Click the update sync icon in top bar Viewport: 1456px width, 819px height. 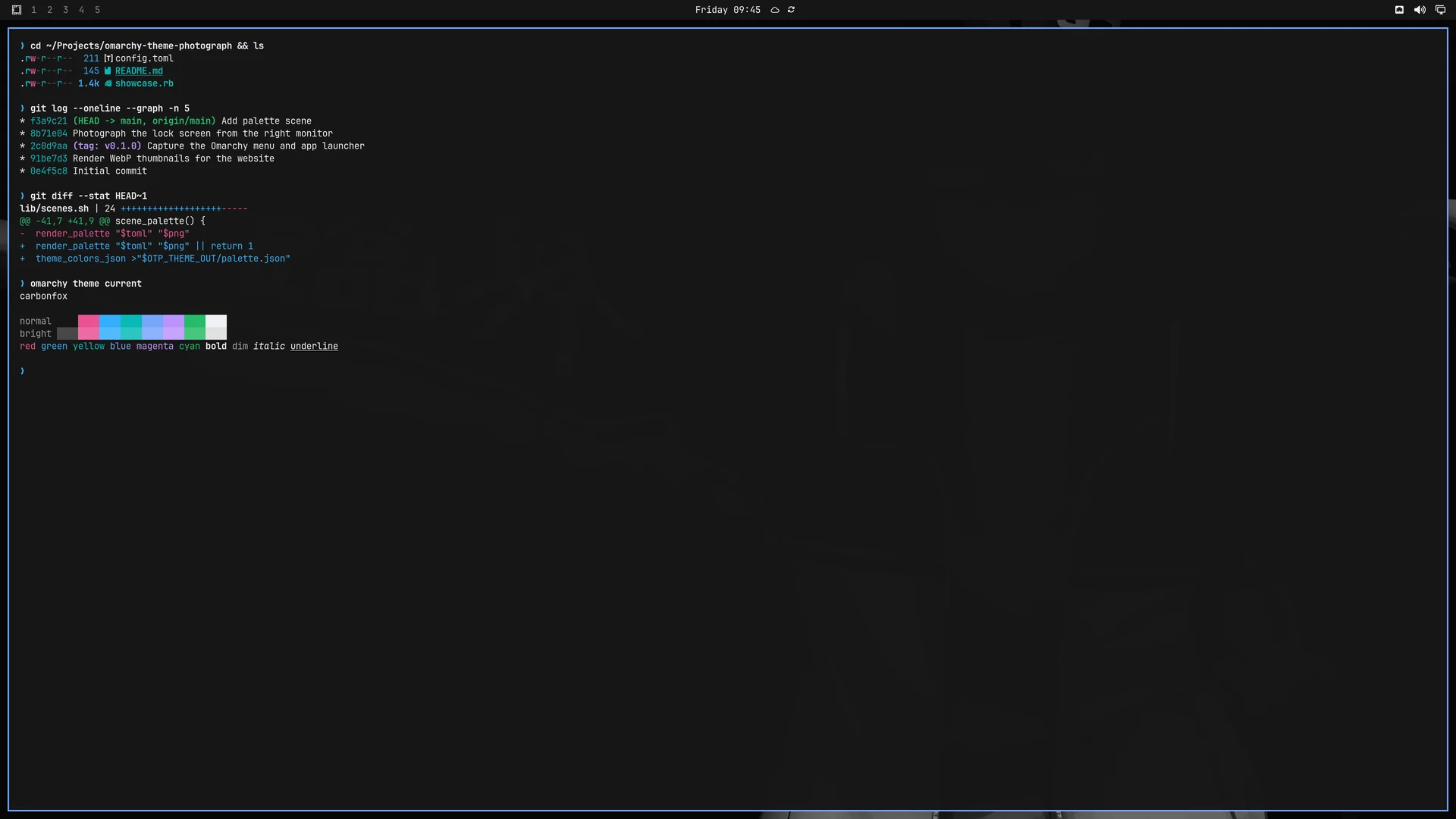[792, 10]
